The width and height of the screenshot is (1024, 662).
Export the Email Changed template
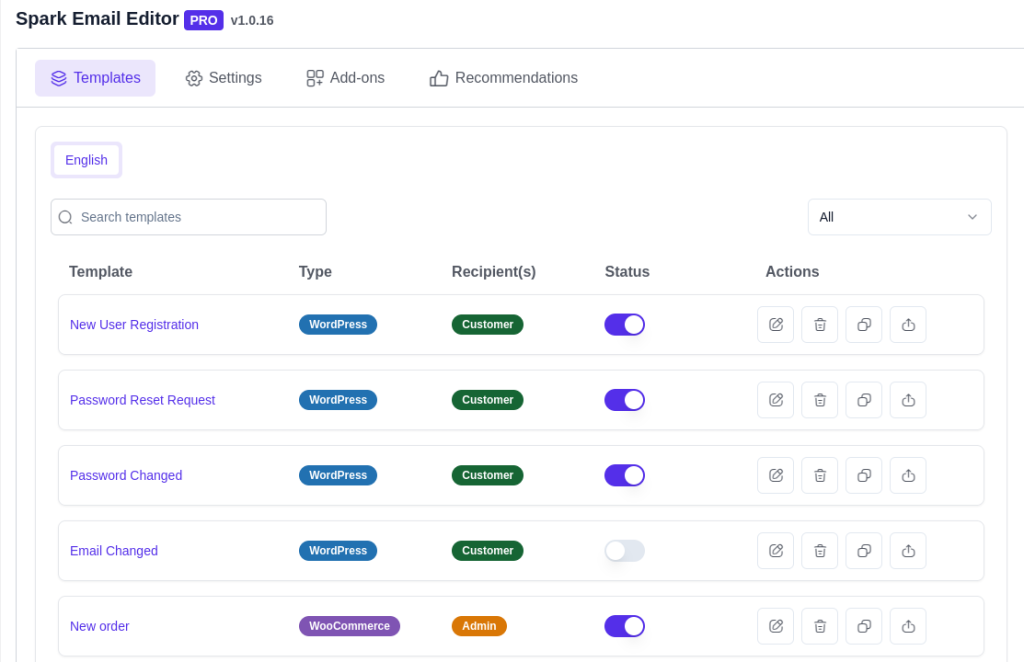[908, 551]
